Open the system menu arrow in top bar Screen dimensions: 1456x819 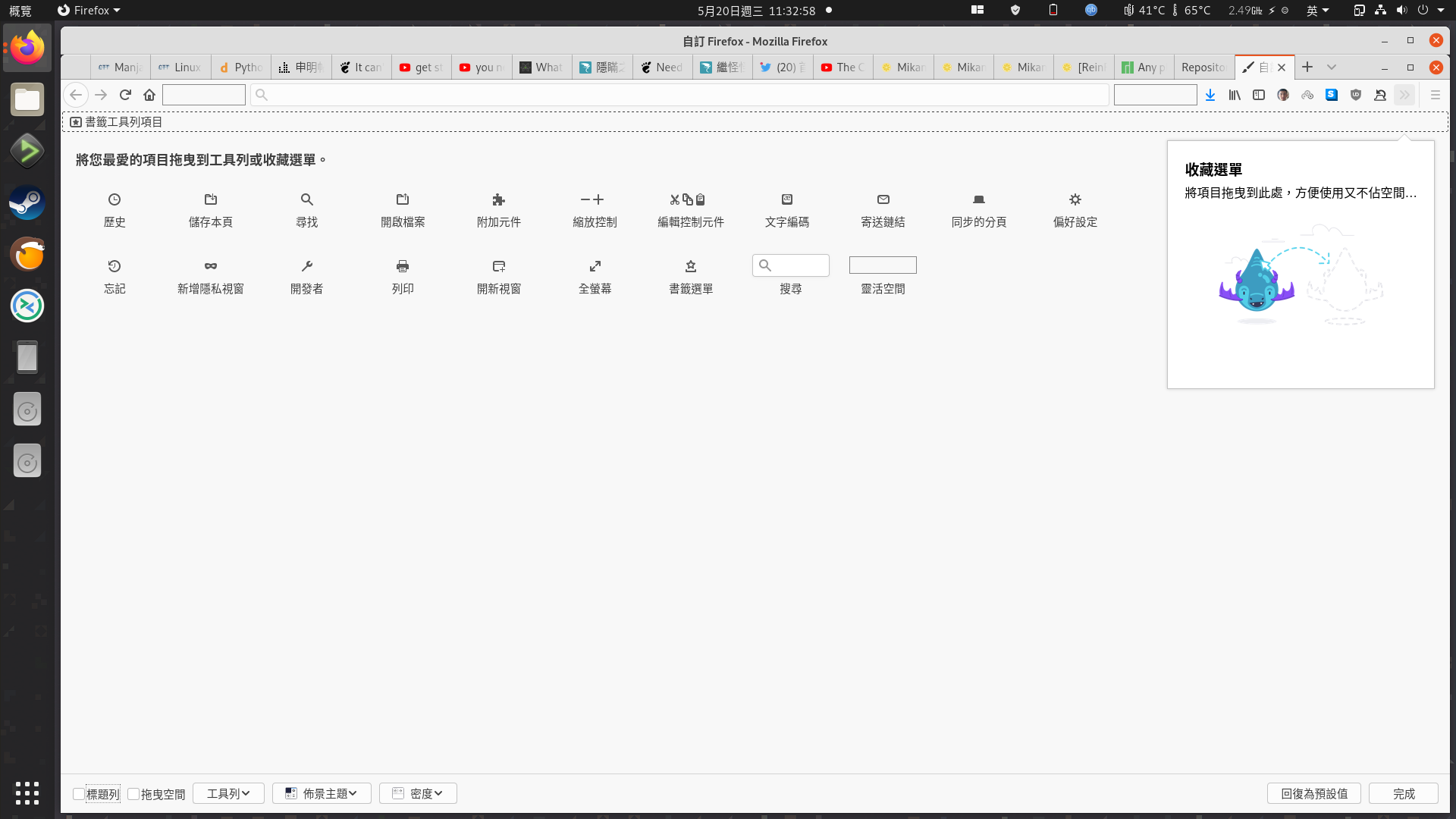tap(1441, 10)
